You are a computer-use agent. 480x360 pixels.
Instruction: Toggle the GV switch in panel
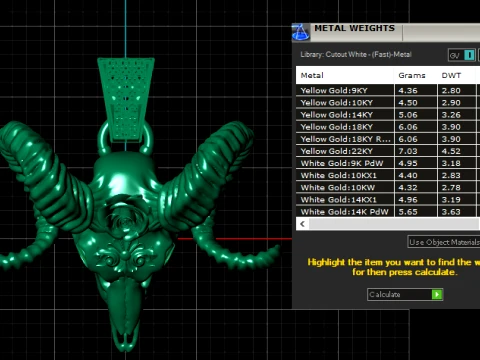pos(462,55)
